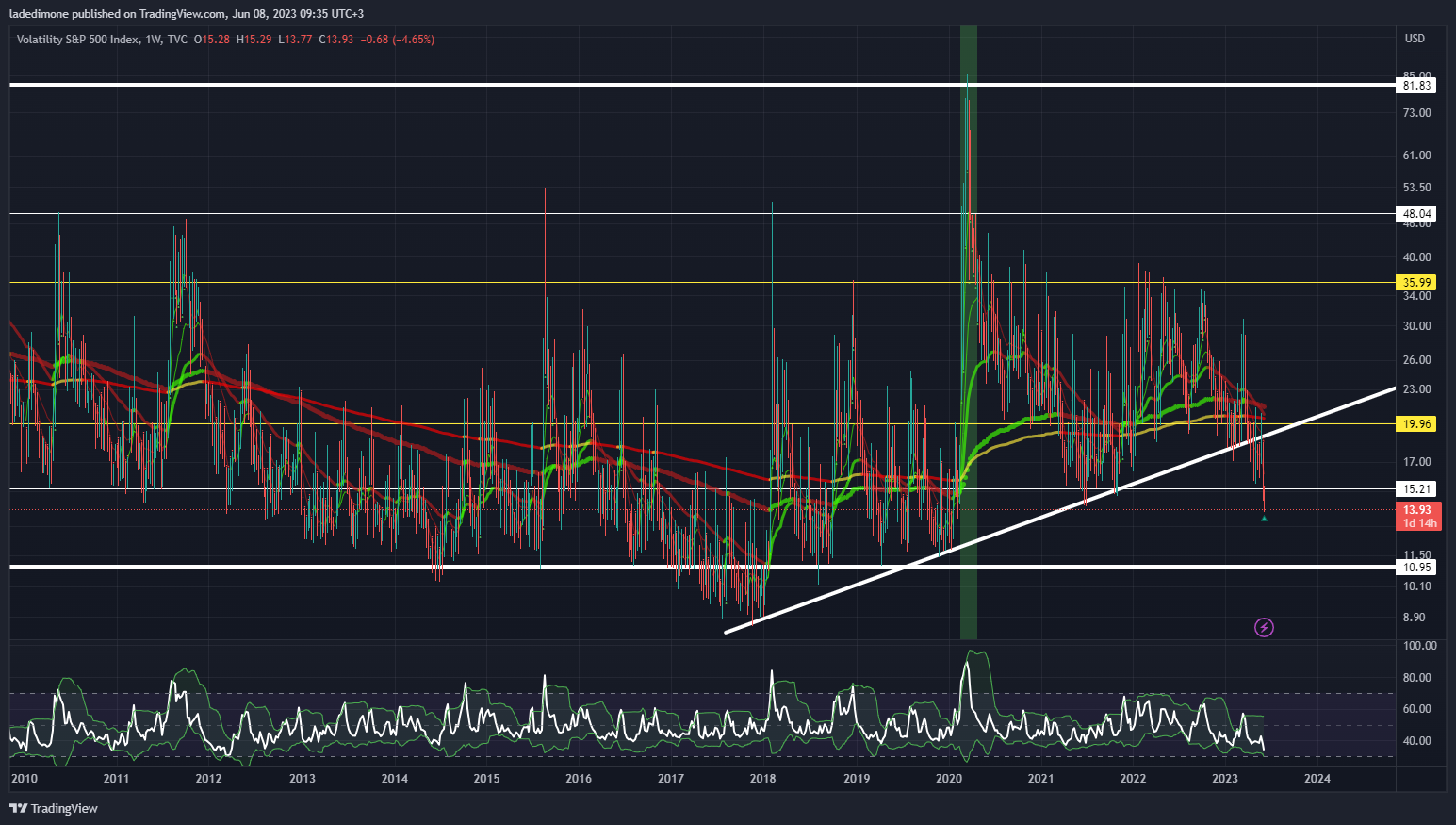Click the 40.00 value on main price axis

click(x=1416, y=257)
